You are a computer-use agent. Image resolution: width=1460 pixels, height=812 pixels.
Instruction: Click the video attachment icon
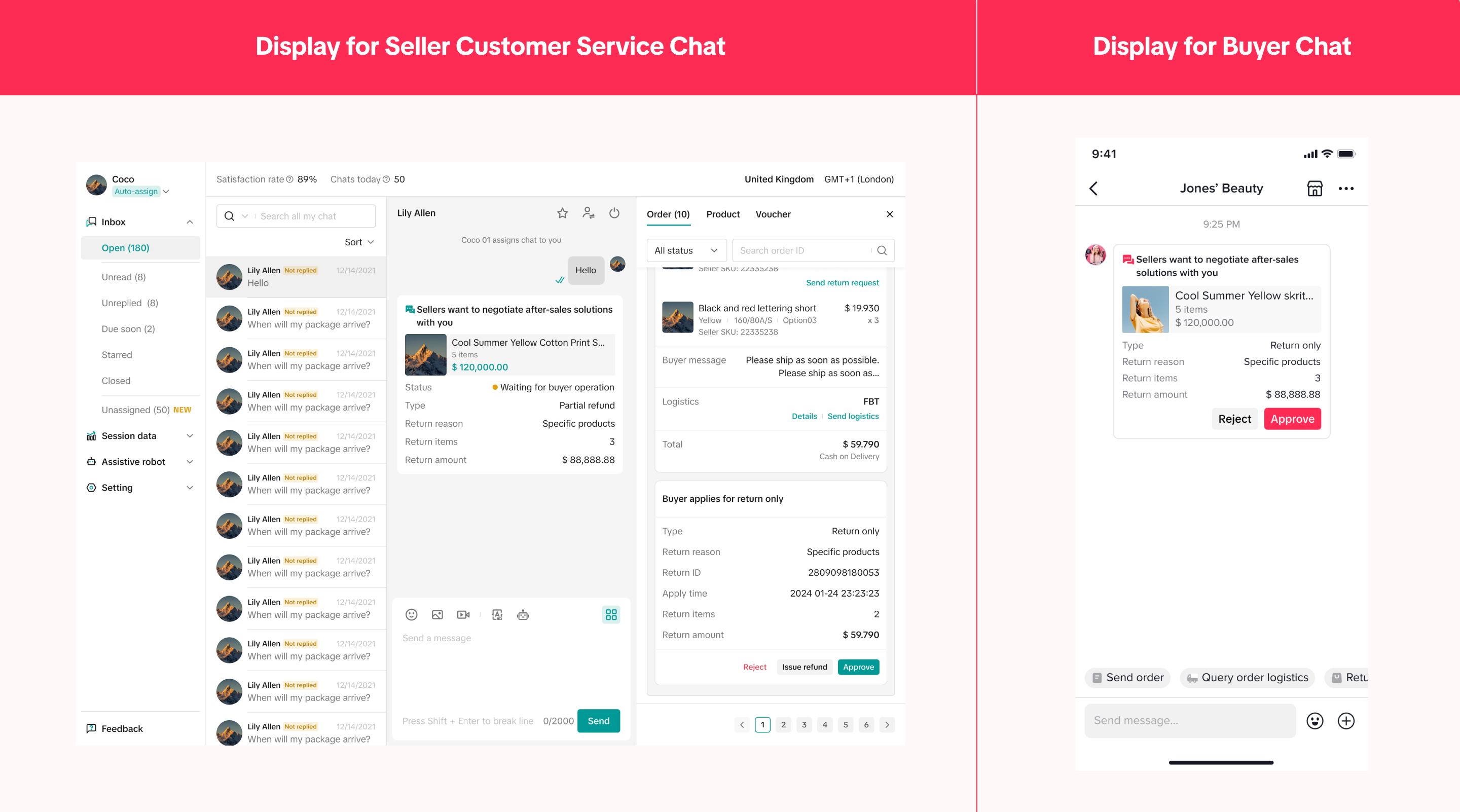pyautogui.click(x=463, y=615)
